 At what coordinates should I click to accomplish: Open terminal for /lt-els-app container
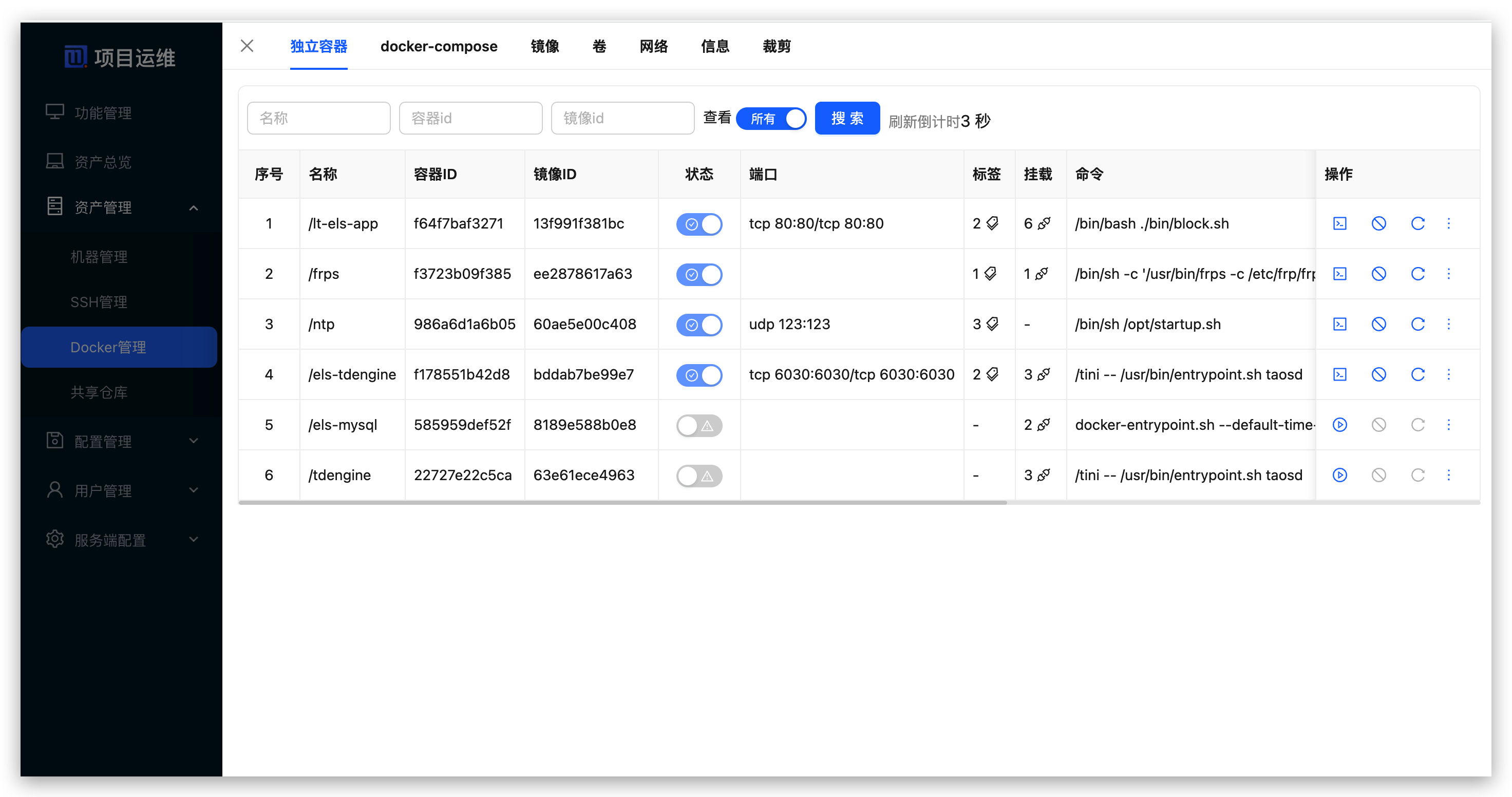coord(1339,223)
